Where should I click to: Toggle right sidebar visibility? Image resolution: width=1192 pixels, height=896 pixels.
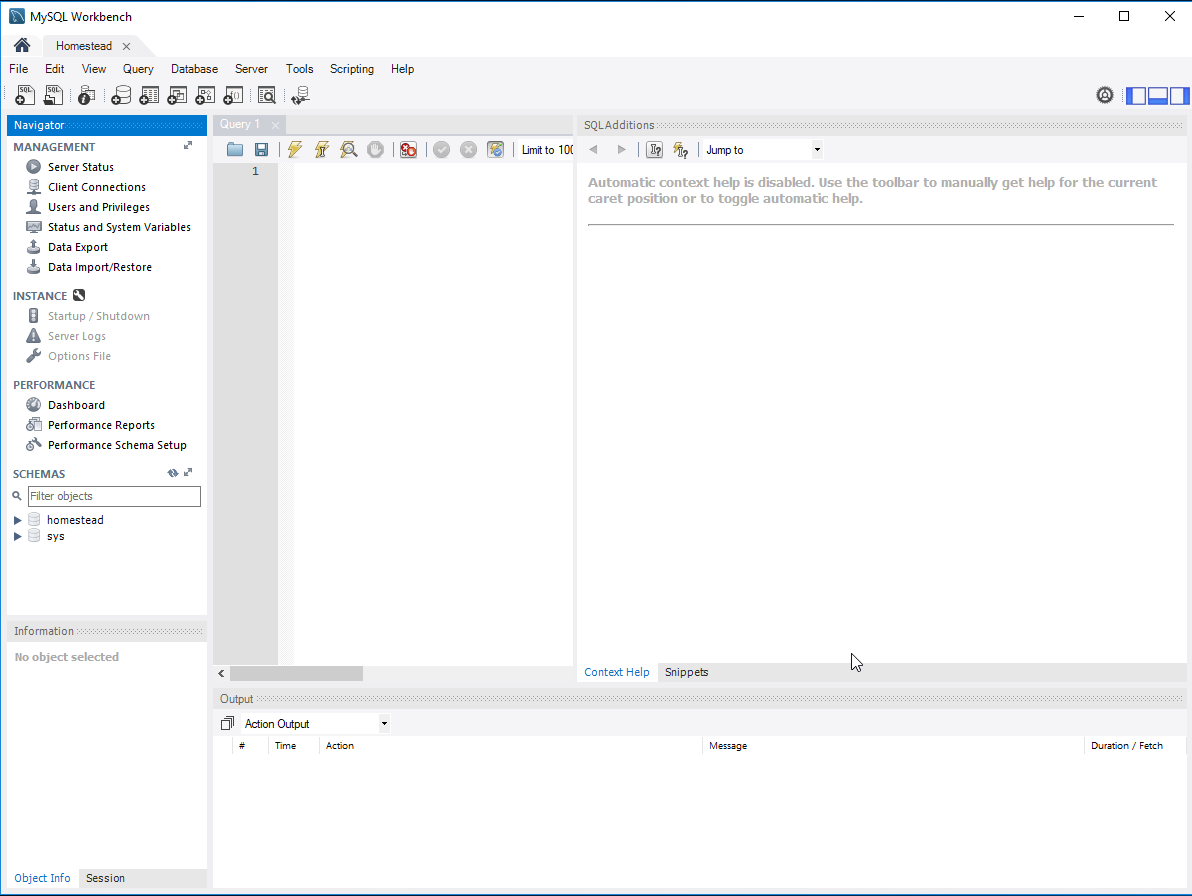(1180, 96)
